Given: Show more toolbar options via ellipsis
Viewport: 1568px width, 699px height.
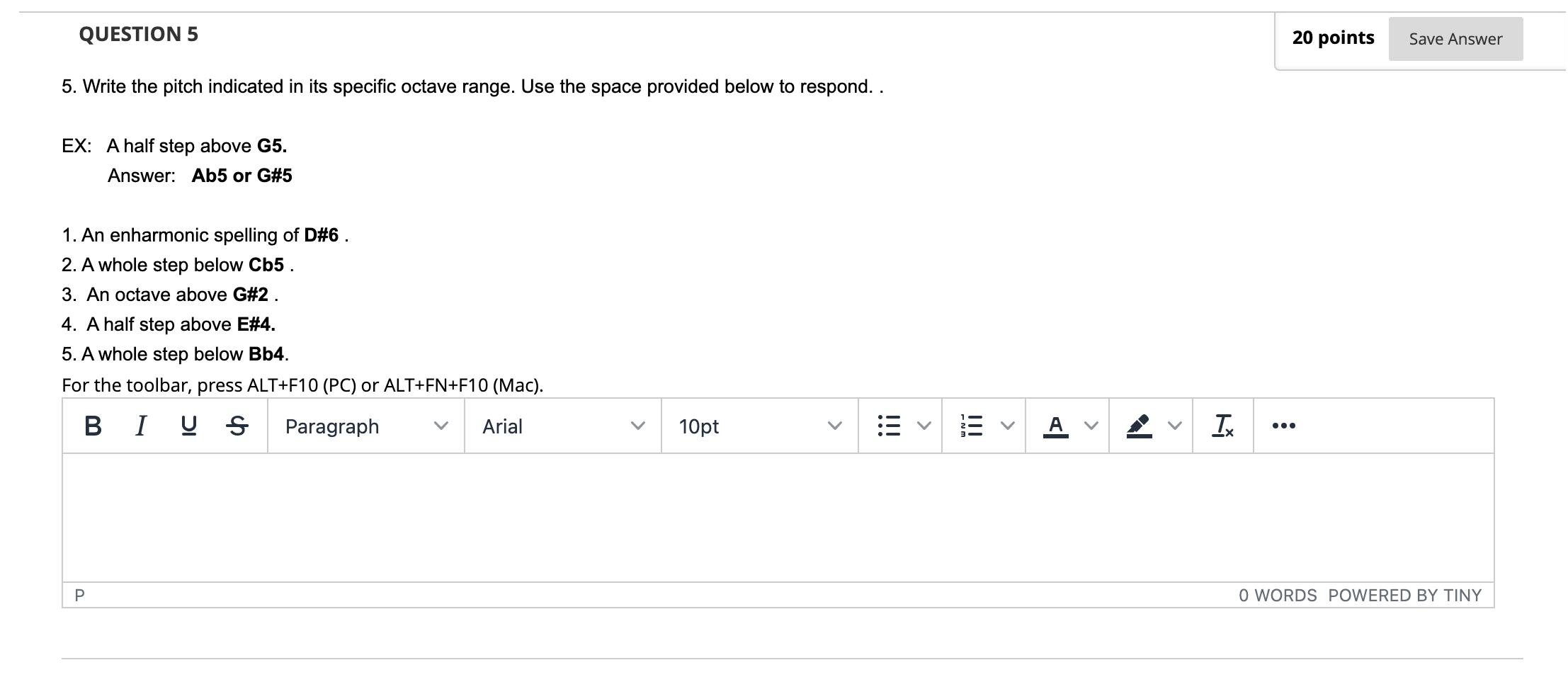Looking at the screenshot, I should coord(1284,426).
